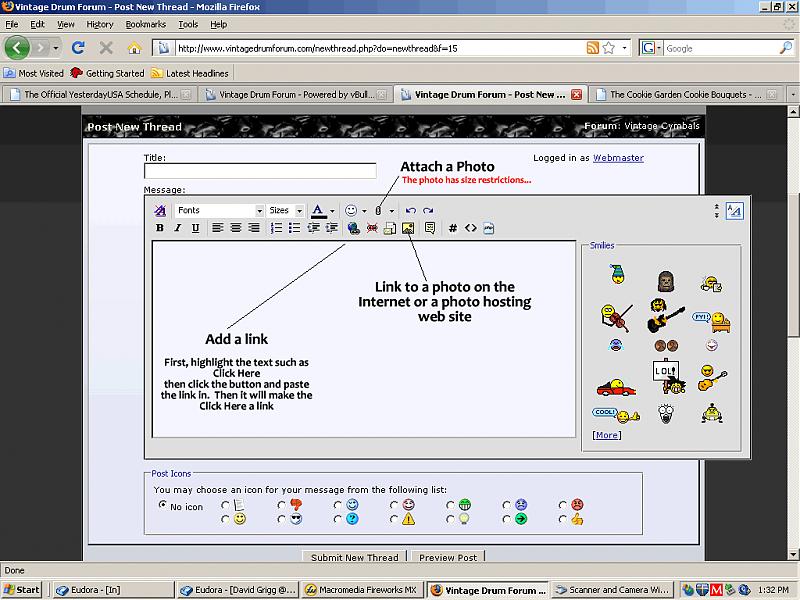Undo the last edit in the editor

click(x=411, y=211)
